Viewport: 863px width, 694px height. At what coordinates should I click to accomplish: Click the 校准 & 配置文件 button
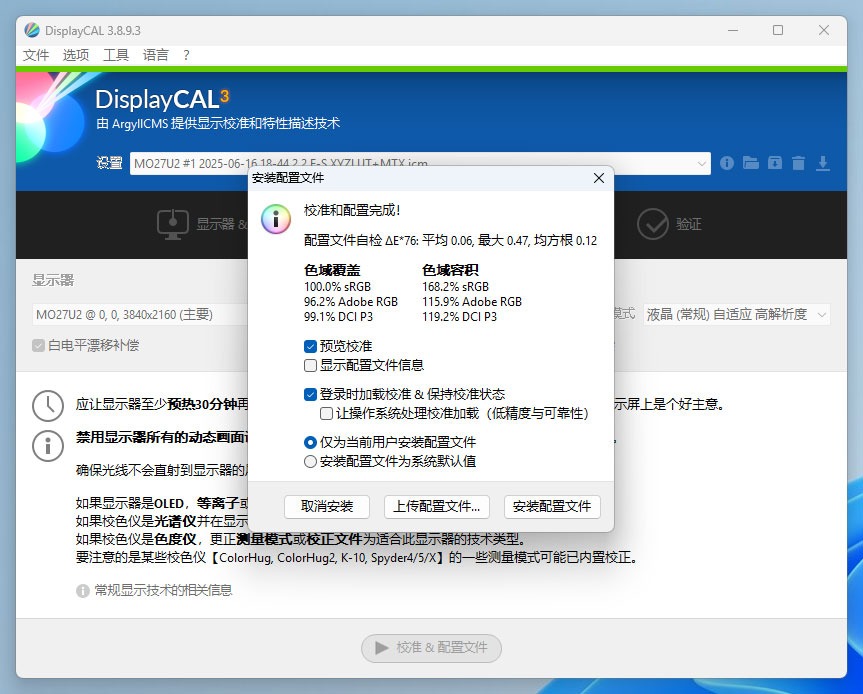pos(432,648)
